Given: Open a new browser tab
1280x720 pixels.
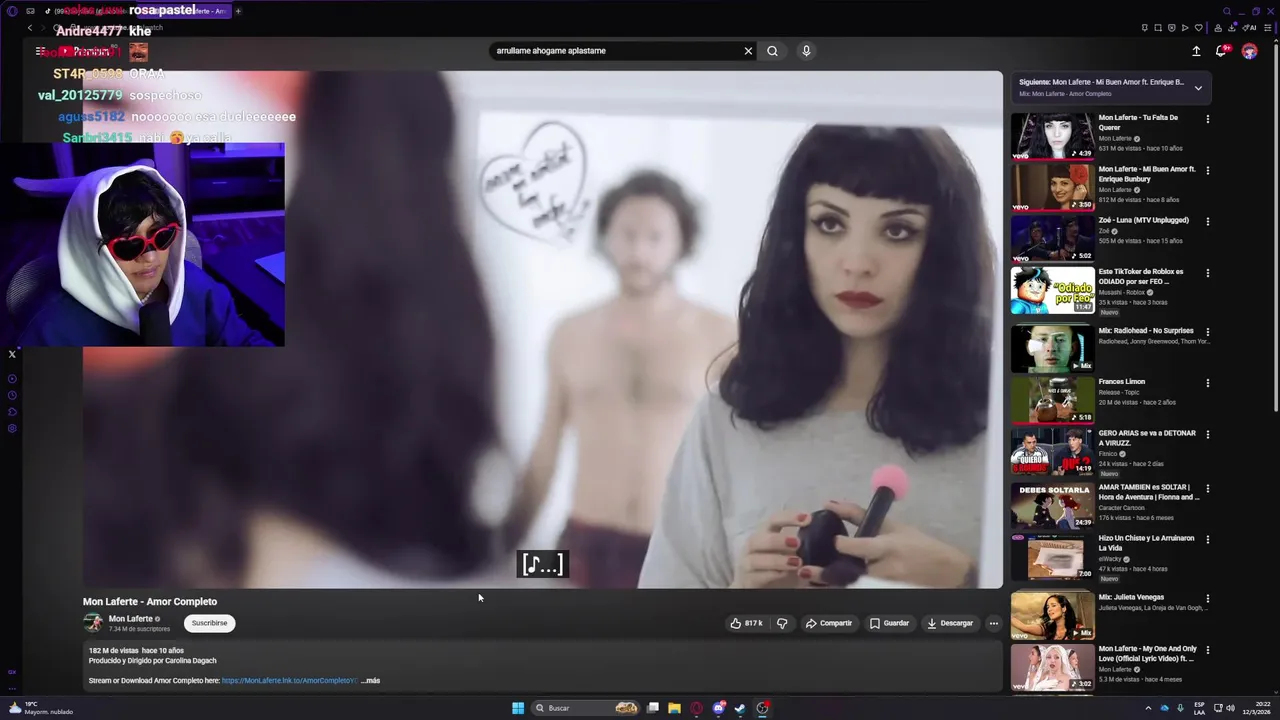Looking at the screenshot, I should click(238, 11).
